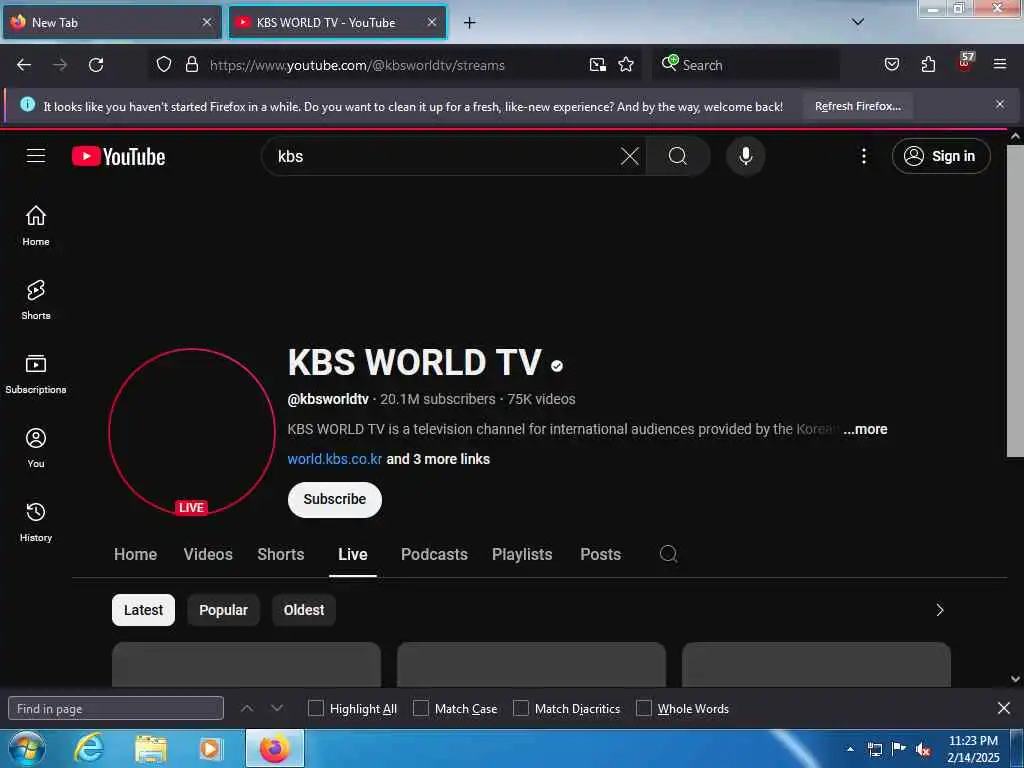Open the and 3 more links text
Viewport: 1024px width, 768px height.
click(x=438, y=459)
